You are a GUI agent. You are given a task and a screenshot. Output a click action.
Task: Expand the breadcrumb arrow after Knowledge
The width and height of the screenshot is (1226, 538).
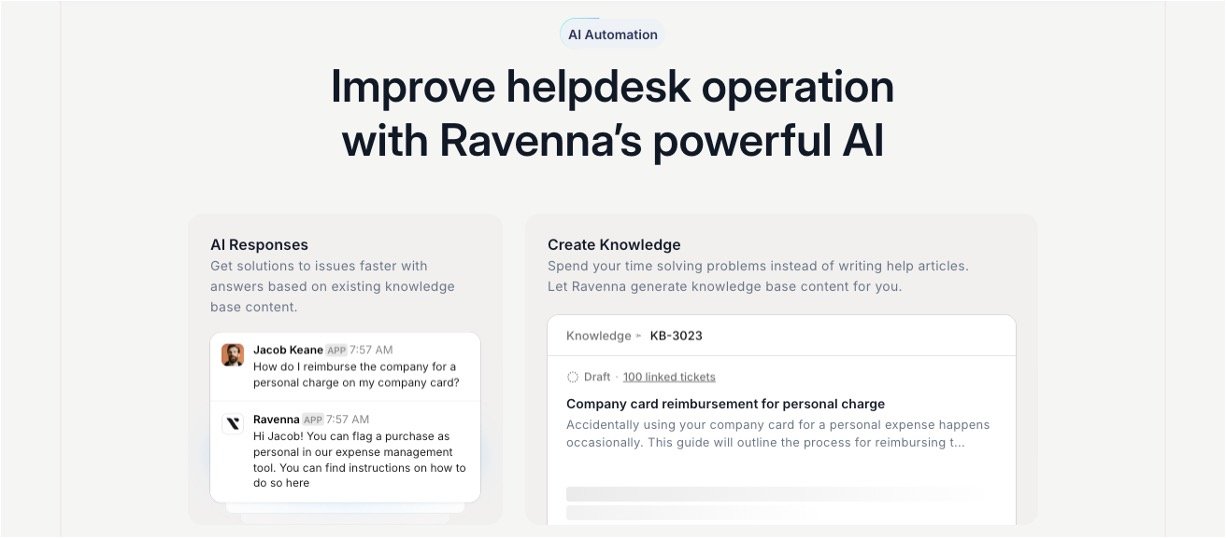[640, 336]
